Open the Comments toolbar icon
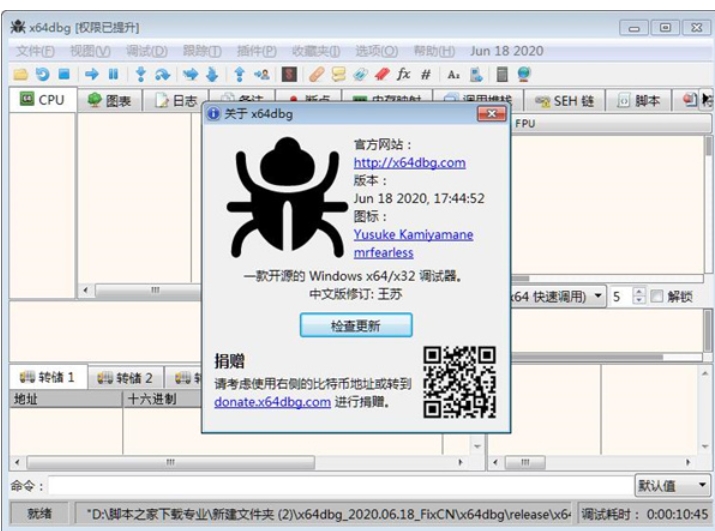Image resolution: width=715 pixels, height=531 pixels. tap(338, 74)
